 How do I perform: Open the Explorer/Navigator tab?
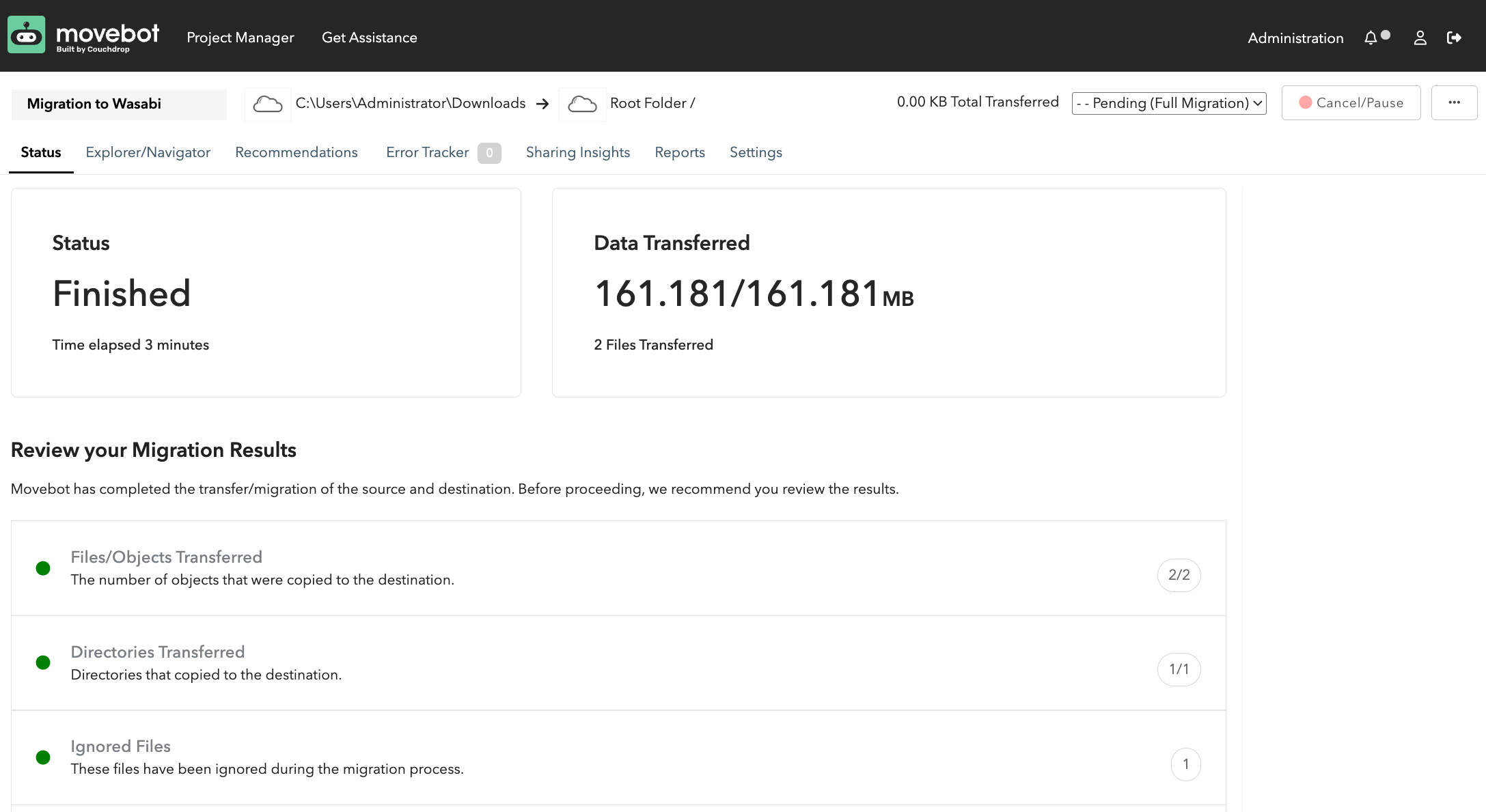[x=148, y=152]
